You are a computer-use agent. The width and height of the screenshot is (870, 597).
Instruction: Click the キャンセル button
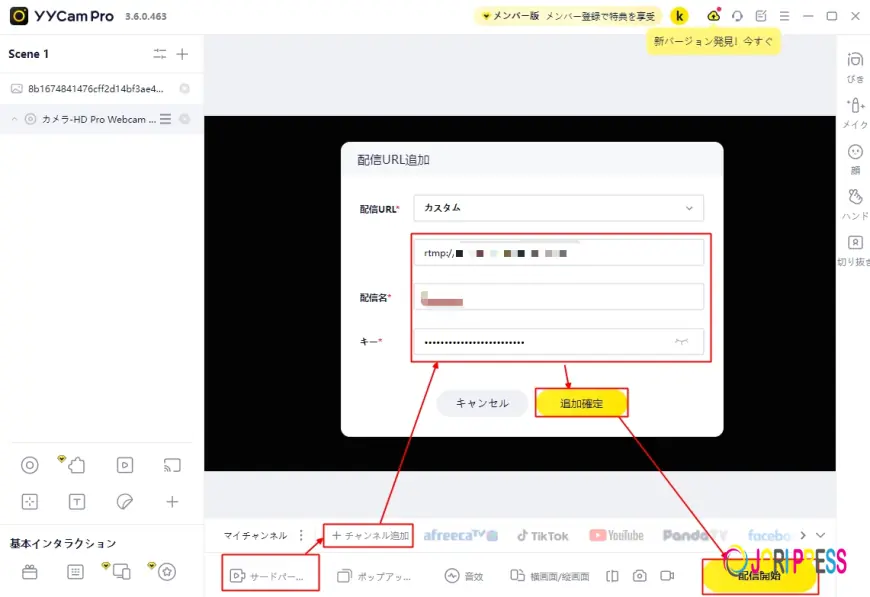(482, 403)
